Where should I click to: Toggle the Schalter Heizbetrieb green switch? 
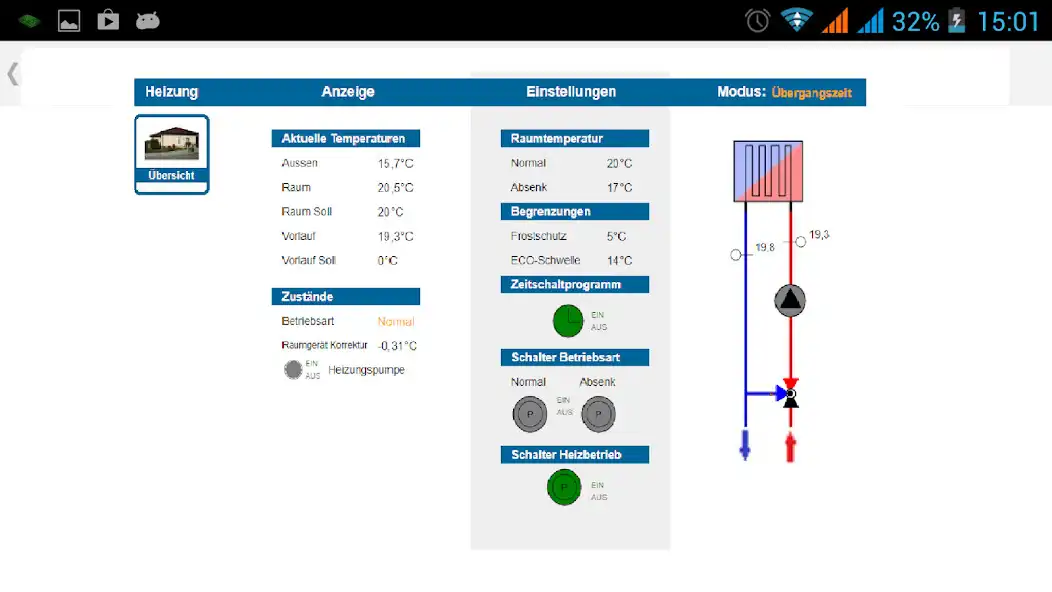point(564,488)
